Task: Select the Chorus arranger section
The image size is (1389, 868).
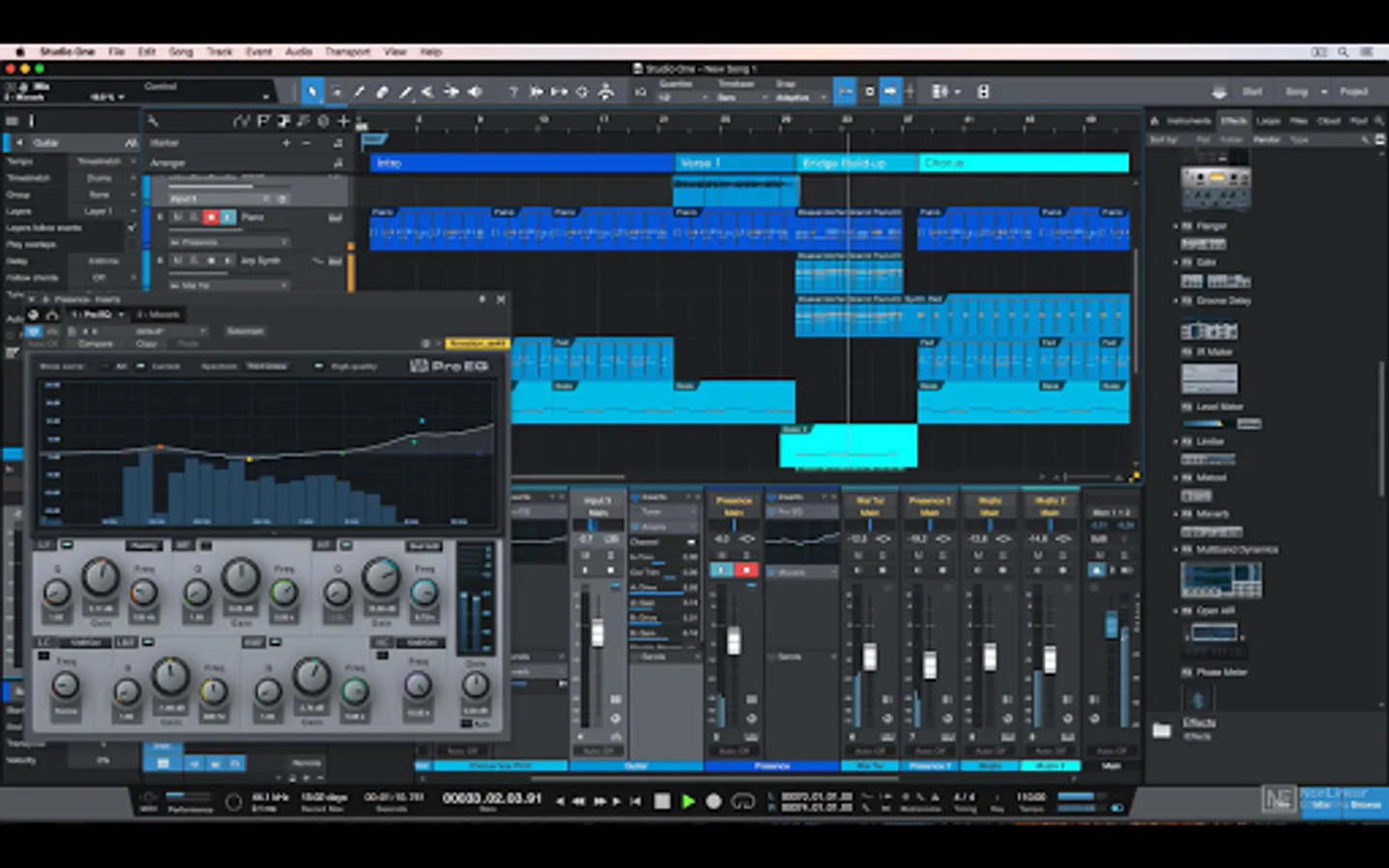Action: pyautogui.click(x=1022, y=163)
